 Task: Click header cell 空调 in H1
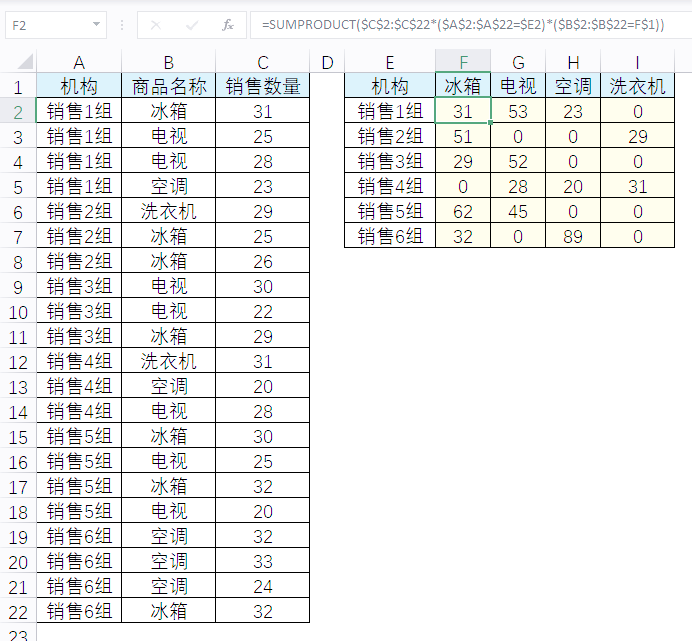[573, 86]
